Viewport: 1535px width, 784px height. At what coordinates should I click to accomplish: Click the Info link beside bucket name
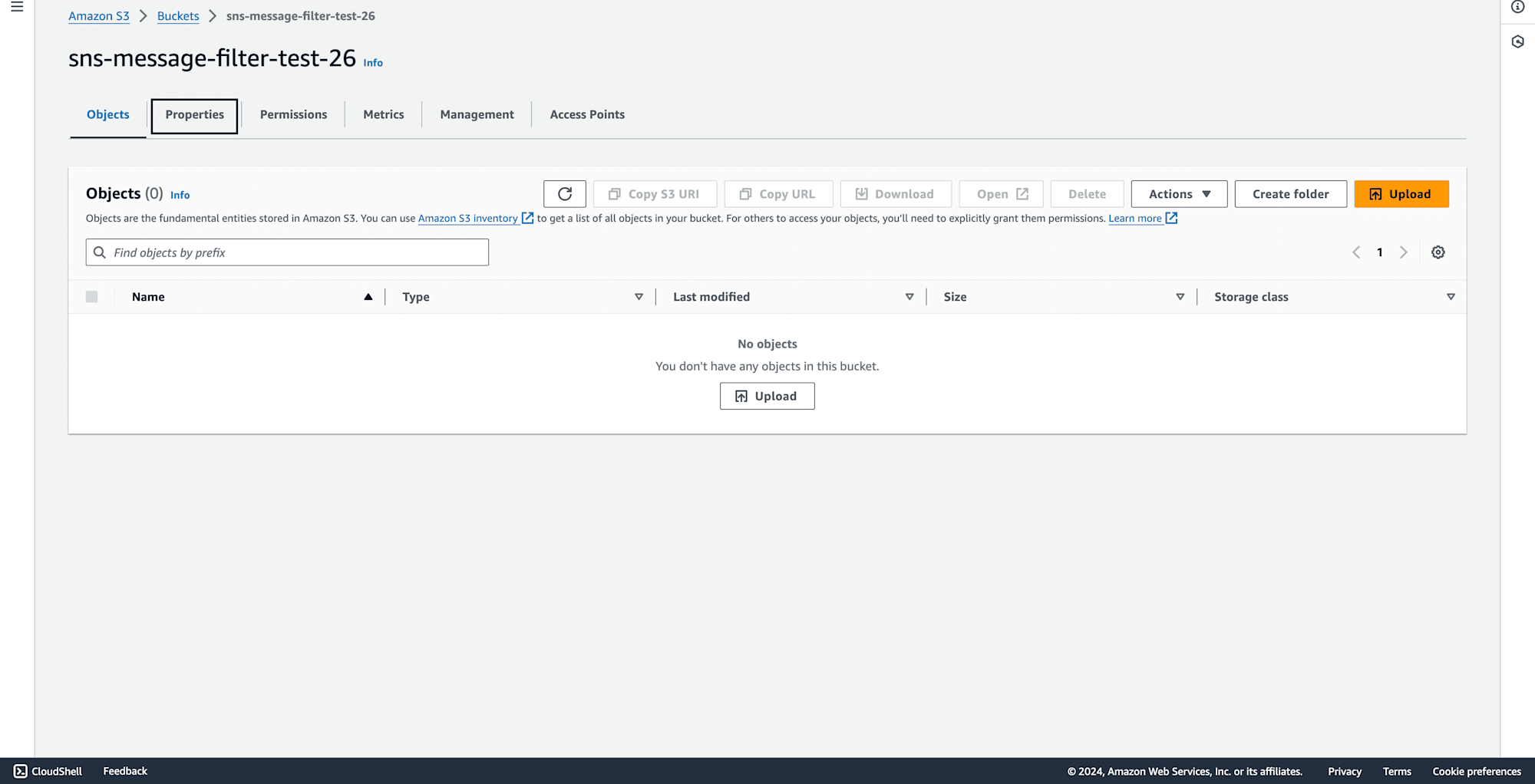coord(373,63)
